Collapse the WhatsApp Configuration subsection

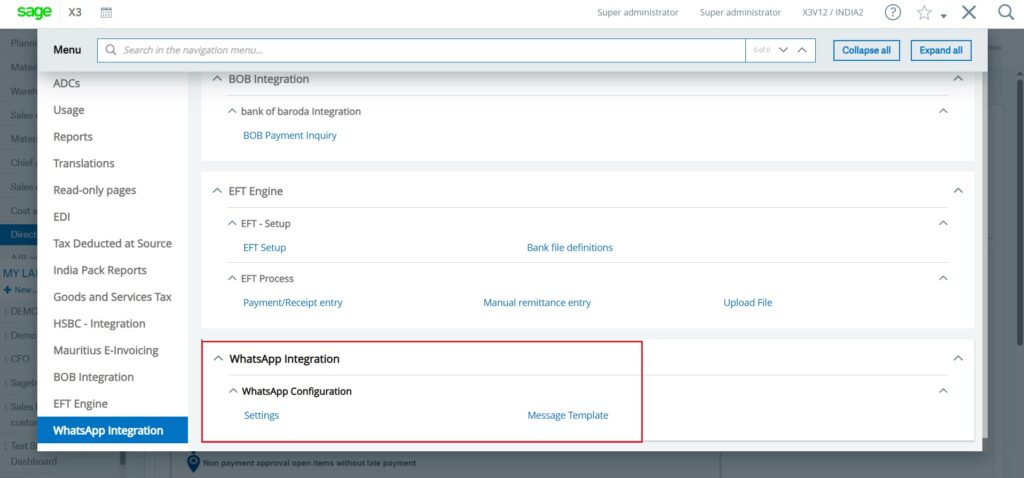pos(233,392)
